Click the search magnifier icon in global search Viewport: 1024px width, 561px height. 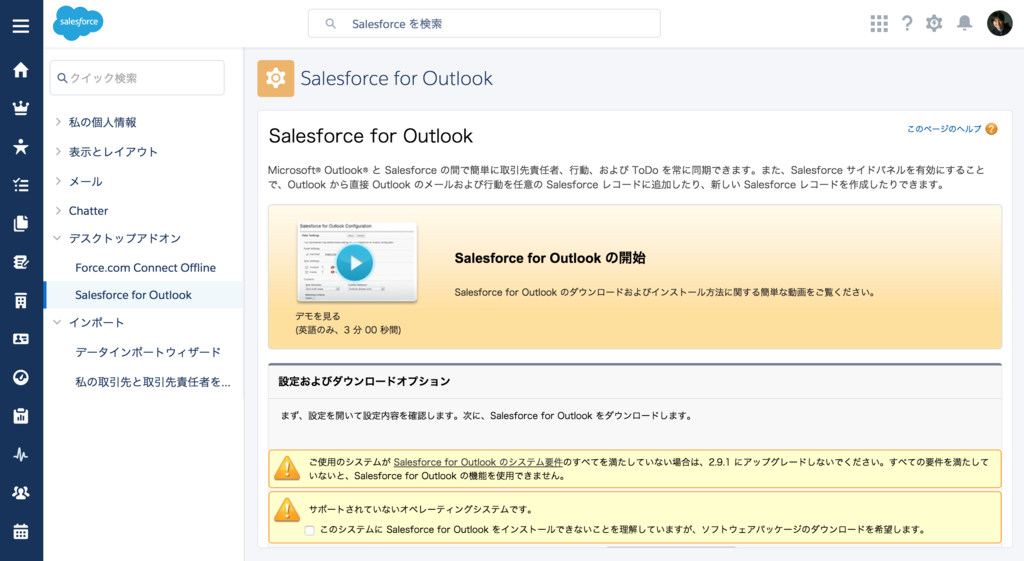pos(331,24)
